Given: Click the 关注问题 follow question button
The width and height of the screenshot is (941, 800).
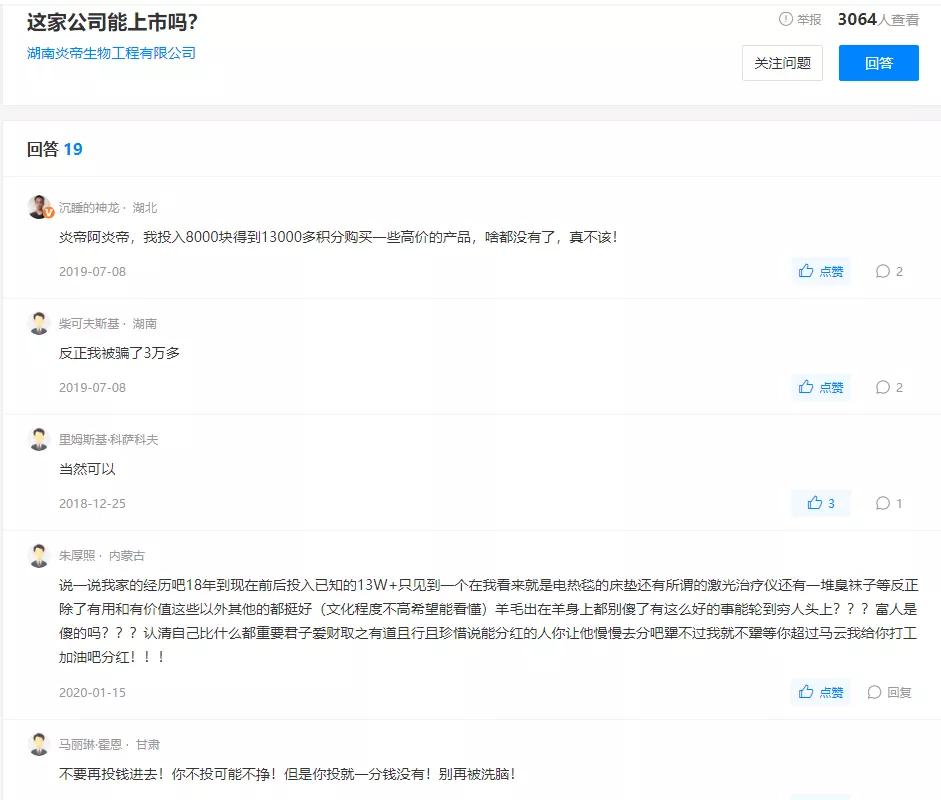Looking at the screenshot, I should pos(782,63).
